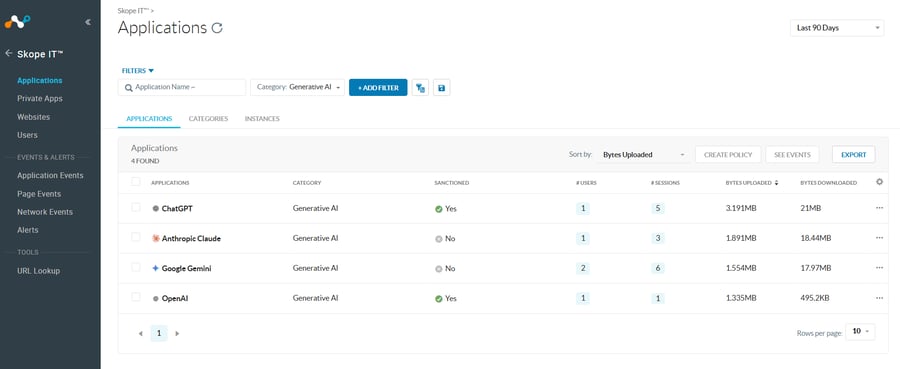Click the OpenAI app icon
The width and height of the screenshot is (900, 369).
click(x=156, y=298)
